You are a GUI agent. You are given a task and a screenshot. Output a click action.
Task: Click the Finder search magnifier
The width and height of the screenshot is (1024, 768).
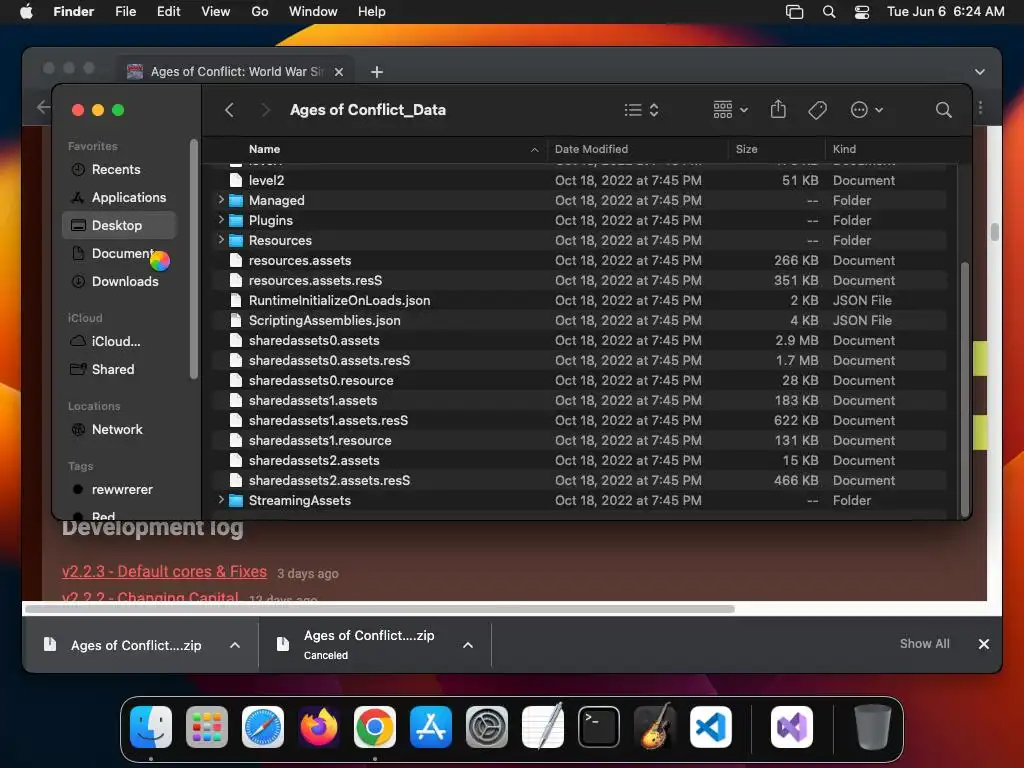click(943, 110)
